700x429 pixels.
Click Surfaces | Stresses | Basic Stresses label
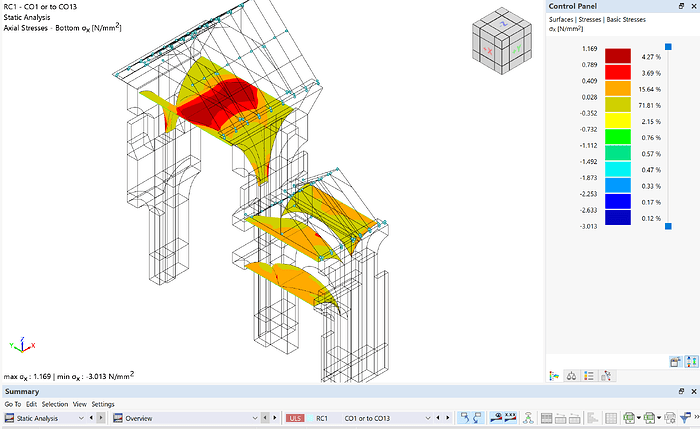[x=597, y=19]
